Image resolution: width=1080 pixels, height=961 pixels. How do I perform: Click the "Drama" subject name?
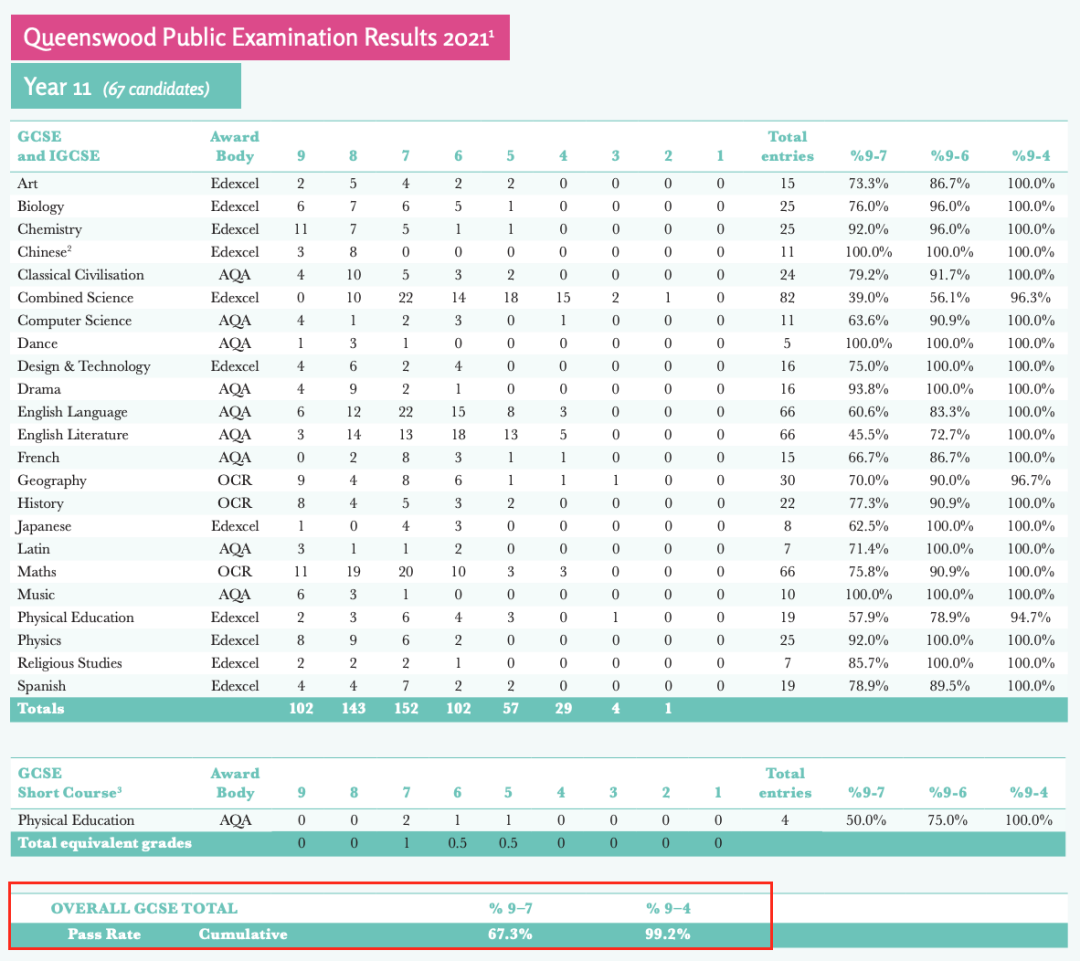(39, 389)
